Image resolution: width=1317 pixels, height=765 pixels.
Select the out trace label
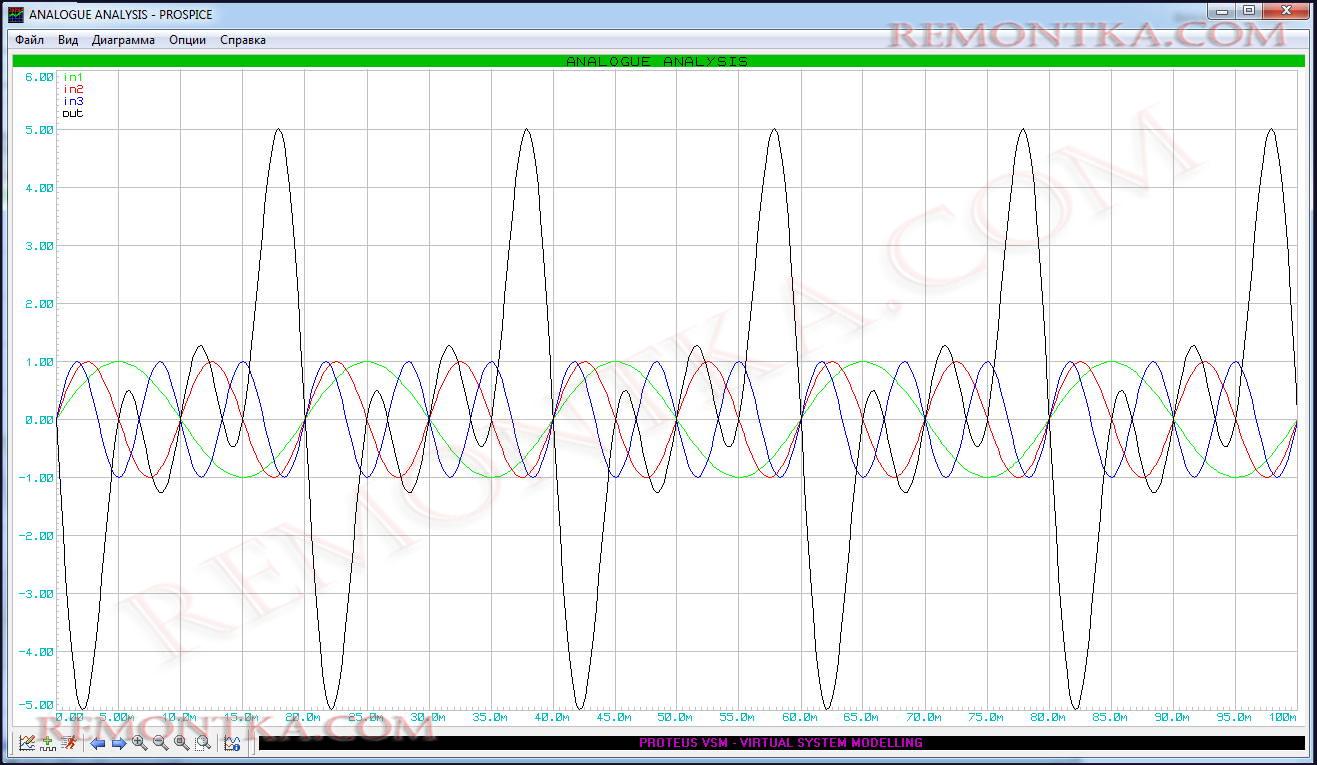pos(73,113)
